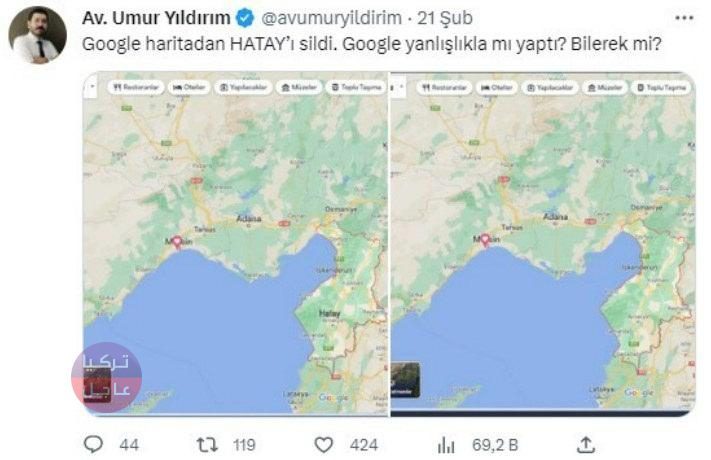Open the @avumuryildirim handle link

pos(331,18)
